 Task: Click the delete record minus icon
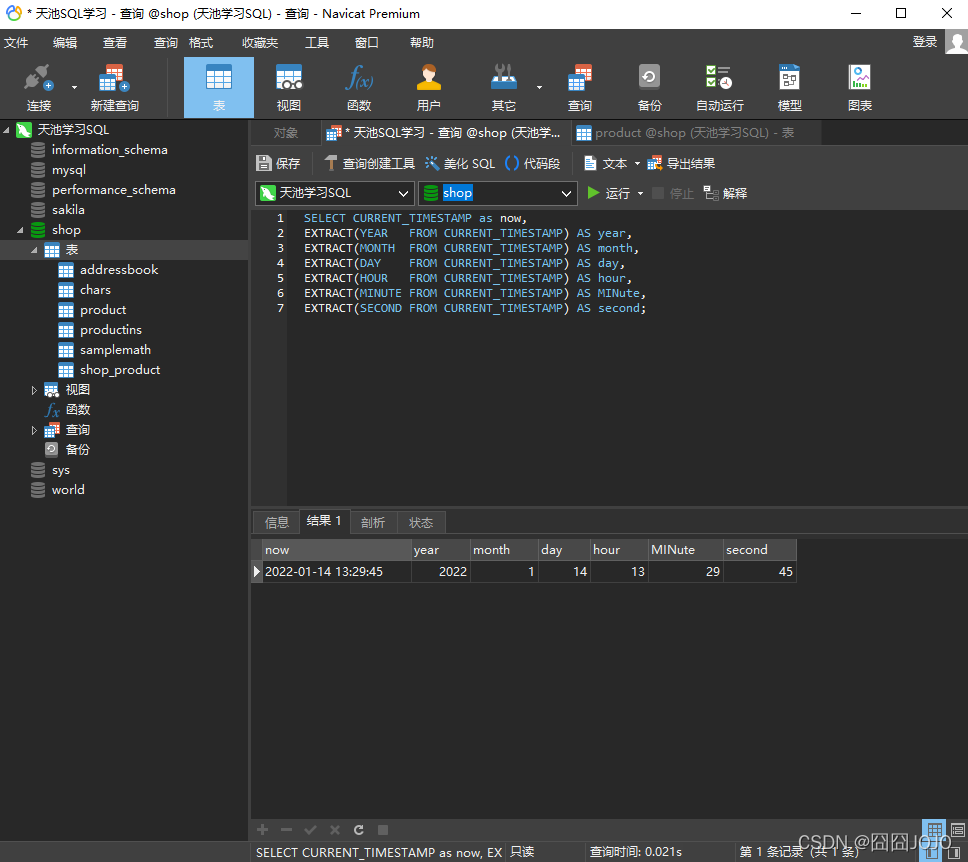286,829
